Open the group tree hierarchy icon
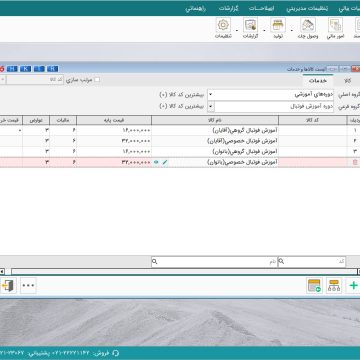Image resolution: width=360 pixels, height=360 pixels. [x=334, y=286]
